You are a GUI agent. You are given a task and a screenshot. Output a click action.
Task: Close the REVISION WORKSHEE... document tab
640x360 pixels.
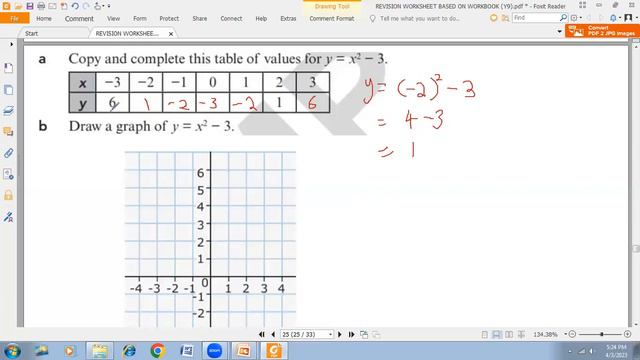(171, 34)
